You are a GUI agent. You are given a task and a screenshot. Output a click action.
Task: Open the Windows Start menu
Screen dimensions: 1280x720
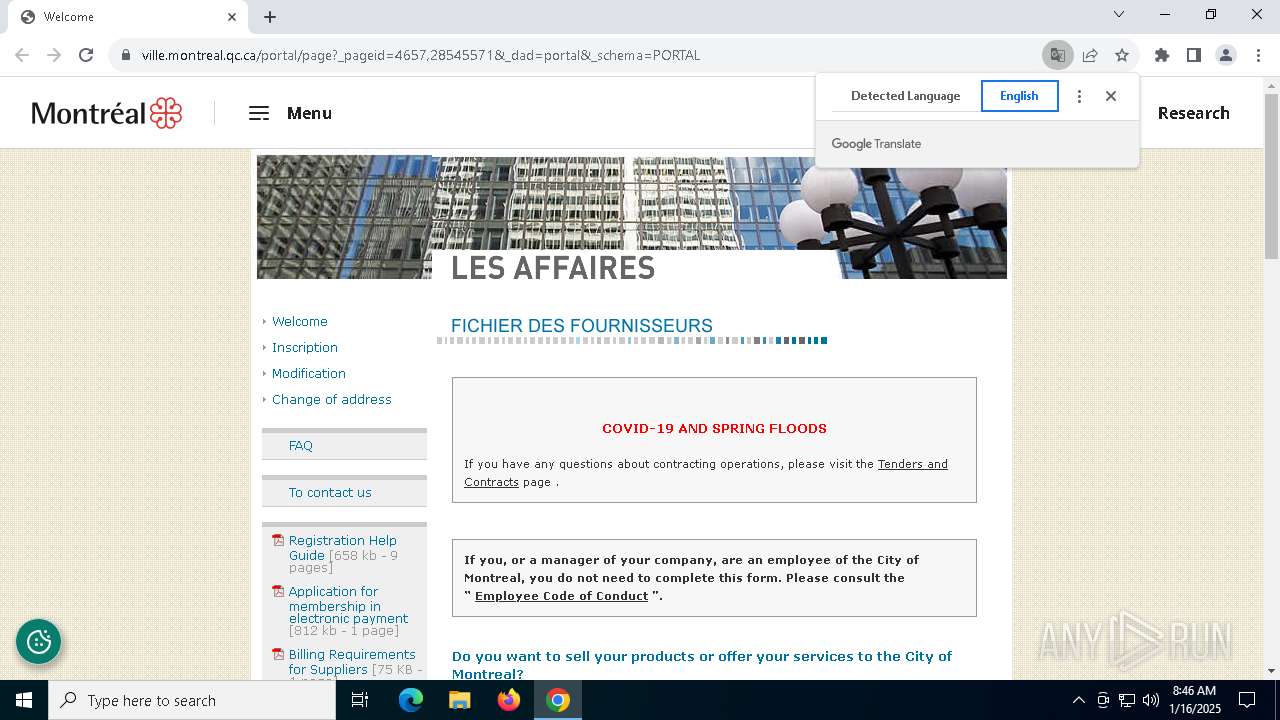click(x=24, y=700)
